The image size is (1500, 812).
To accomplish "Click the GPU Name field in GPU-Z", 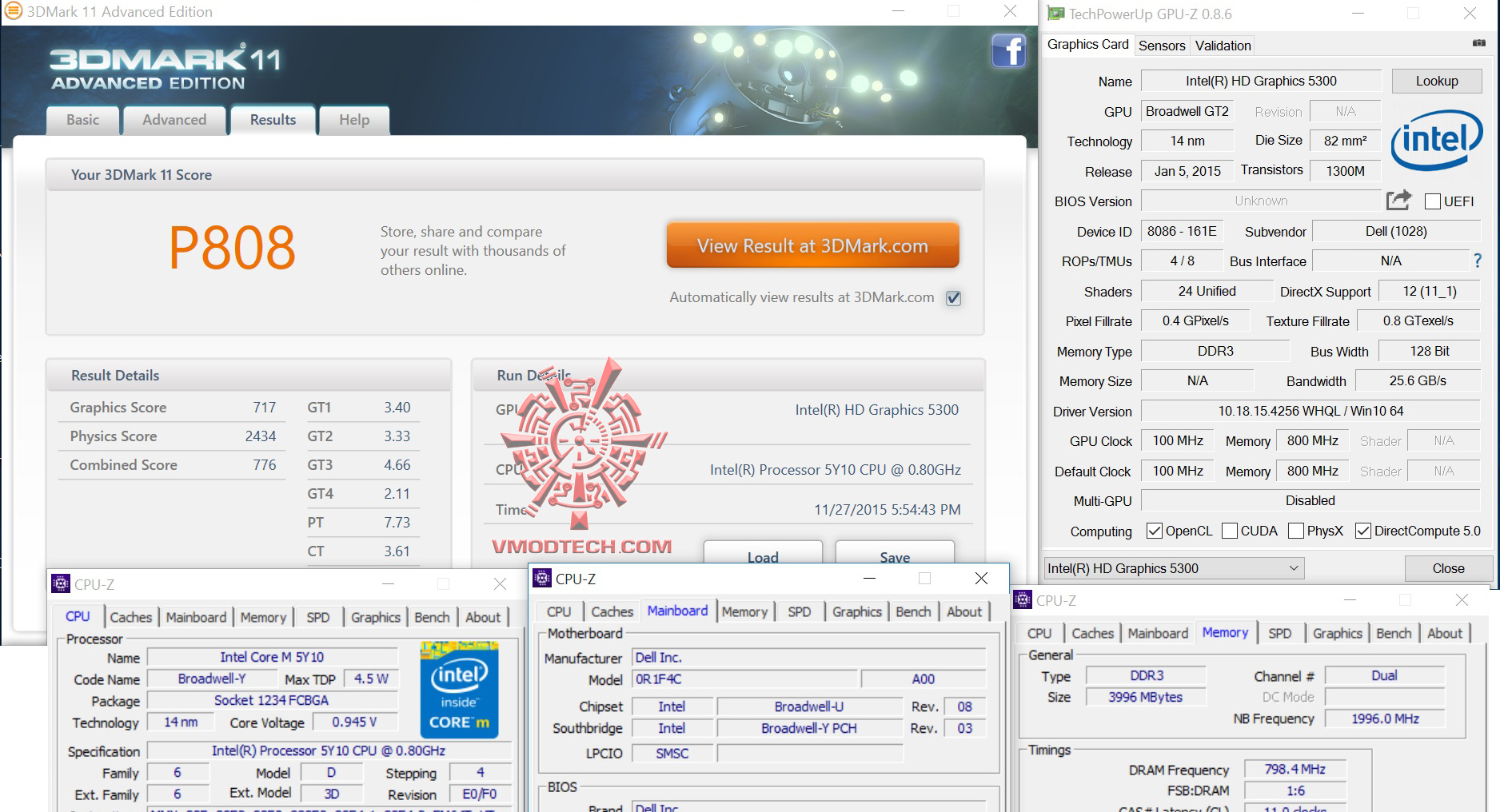I will click(x=1261, y=81).
